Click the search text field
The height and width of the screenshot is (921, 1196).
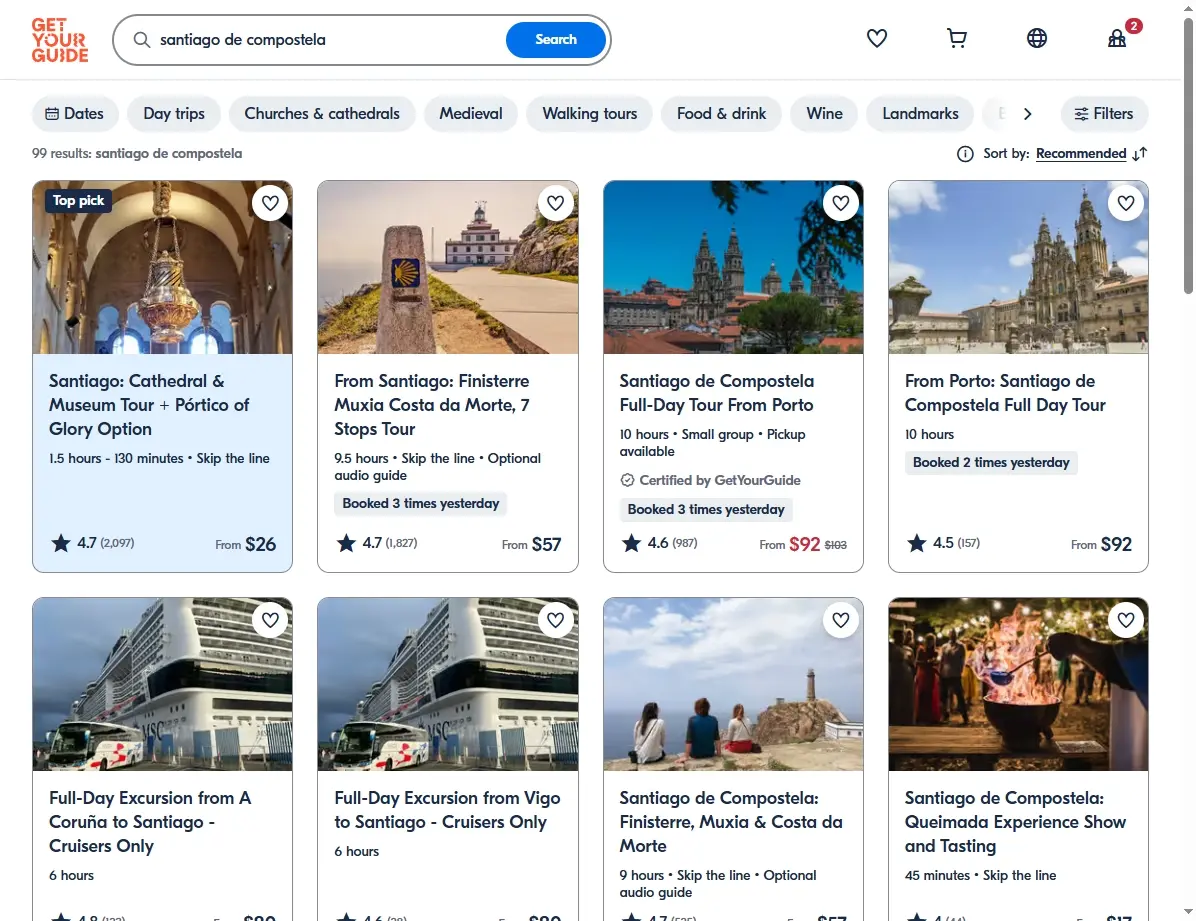coord(328,40)
